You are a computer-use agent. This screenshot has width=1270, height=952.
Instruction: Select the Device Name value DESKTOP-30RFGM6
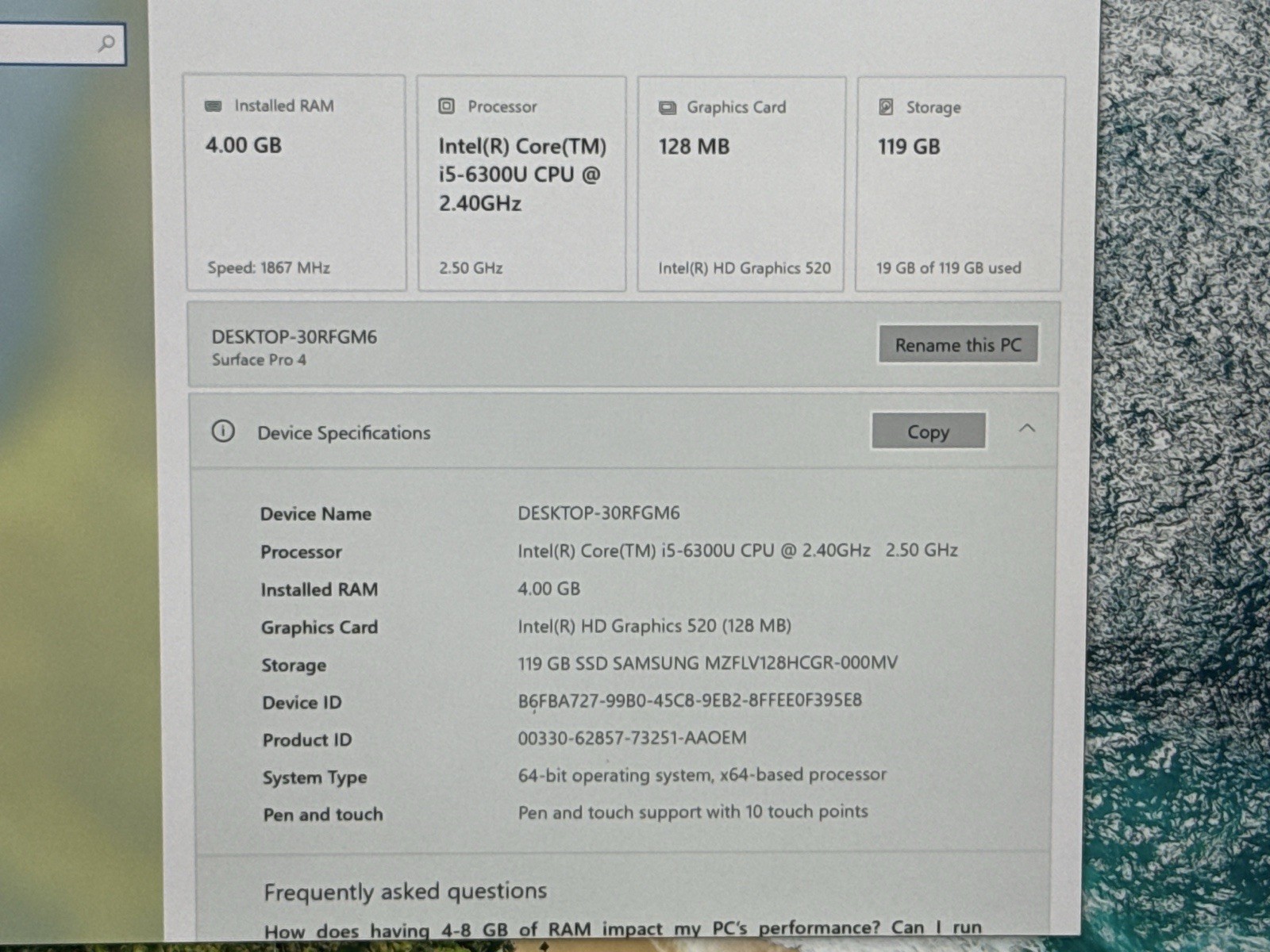pos(598,513)
